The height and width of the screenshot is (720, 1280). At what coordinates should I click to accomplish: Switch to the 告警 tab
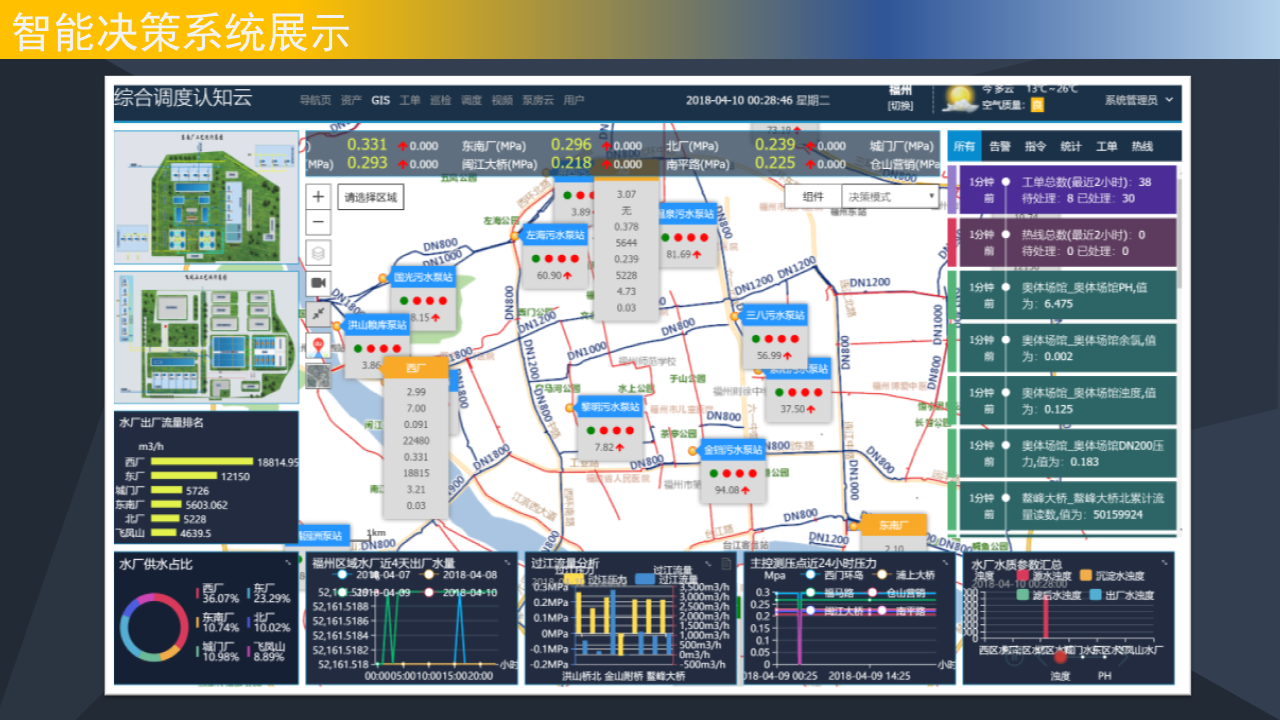[1000, 146]
